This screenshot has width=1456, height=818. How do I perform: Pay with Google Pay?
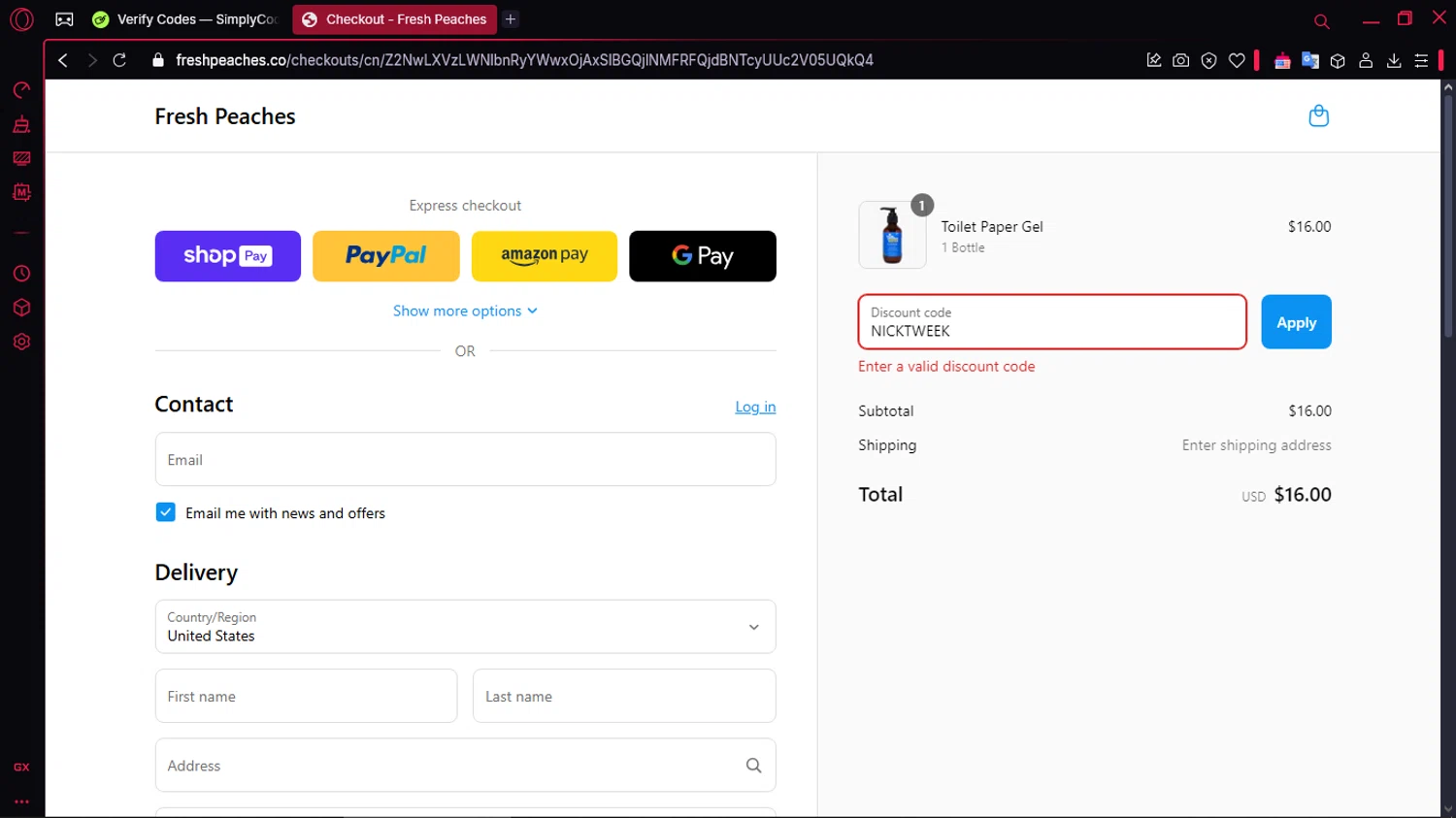coord(703,256)
